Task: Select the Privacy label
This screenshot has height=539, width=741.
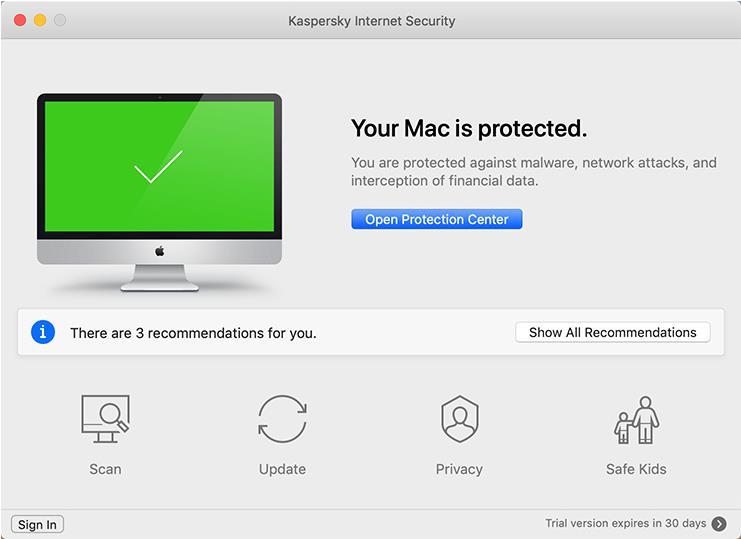Action: [x=459, y=469]
